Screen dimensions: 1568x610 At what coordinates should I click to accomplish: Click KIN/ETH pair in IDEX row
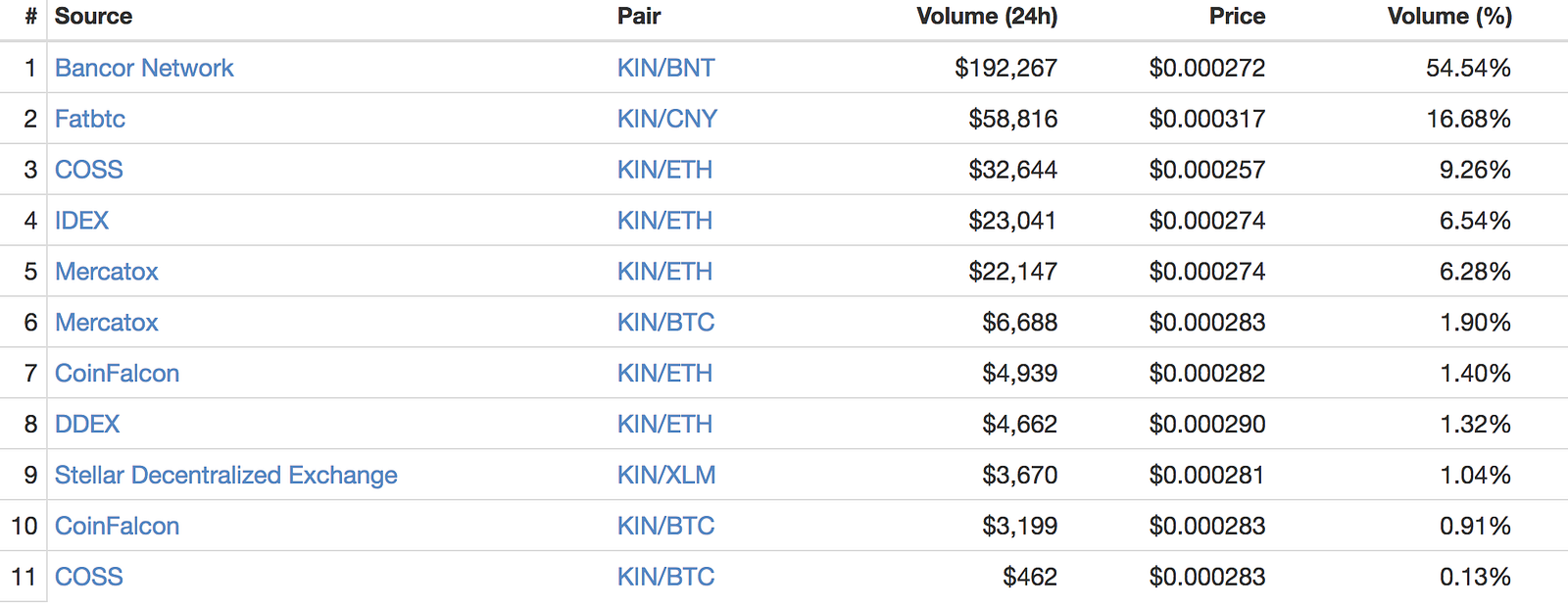664,221
